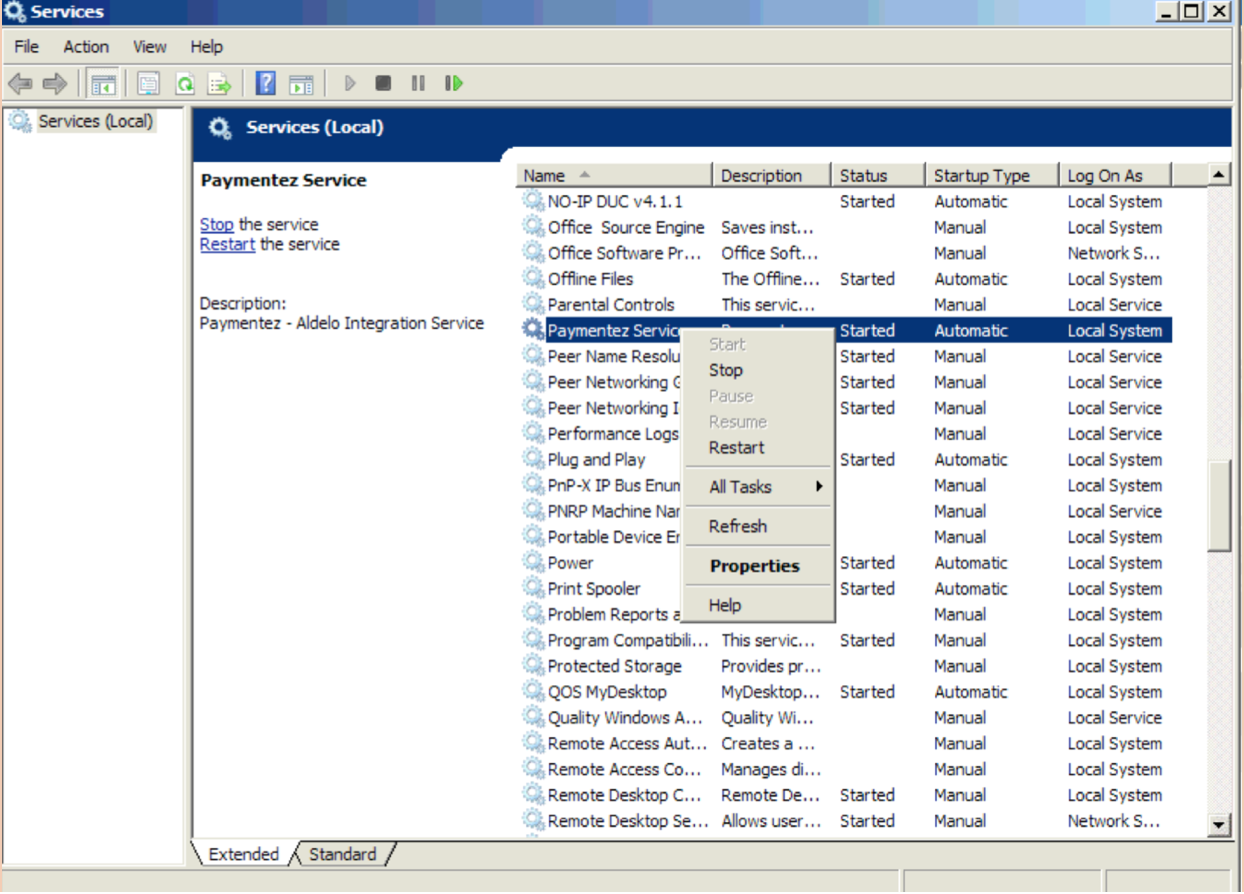Click the Manual startup type of Remote Access Aut...
1244x894 pixels.
coord(960,744)
